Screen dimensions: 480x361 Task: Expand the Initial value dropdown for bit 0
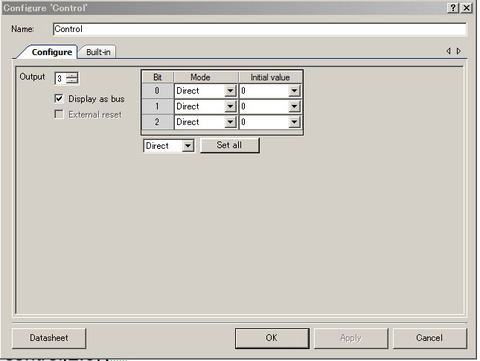click(x=294, y=91)
